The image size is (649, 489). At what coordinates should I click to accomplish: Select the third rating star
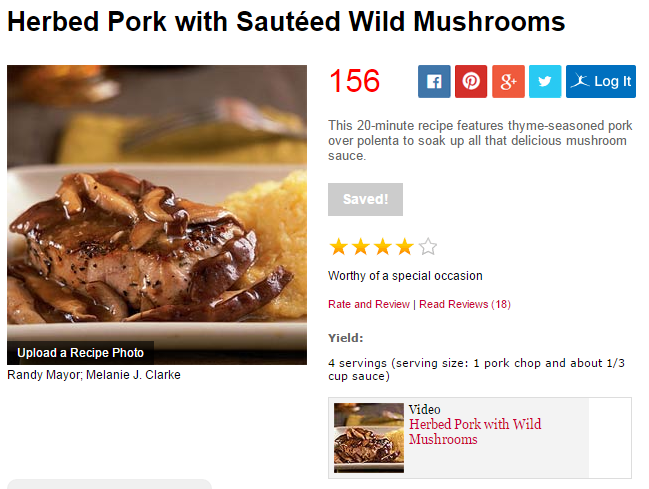point(383,247)
